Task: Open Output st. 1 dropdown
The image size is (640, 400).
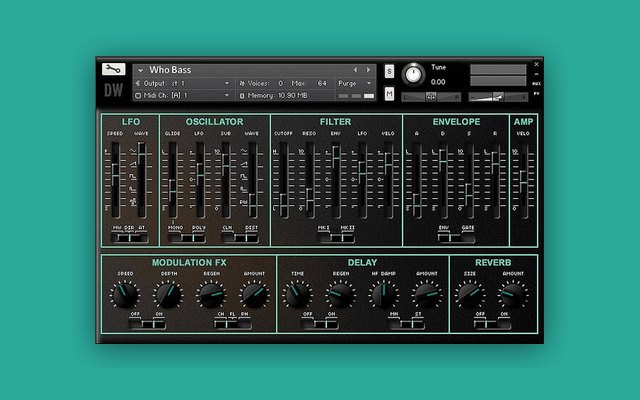Action: point(227,83)
